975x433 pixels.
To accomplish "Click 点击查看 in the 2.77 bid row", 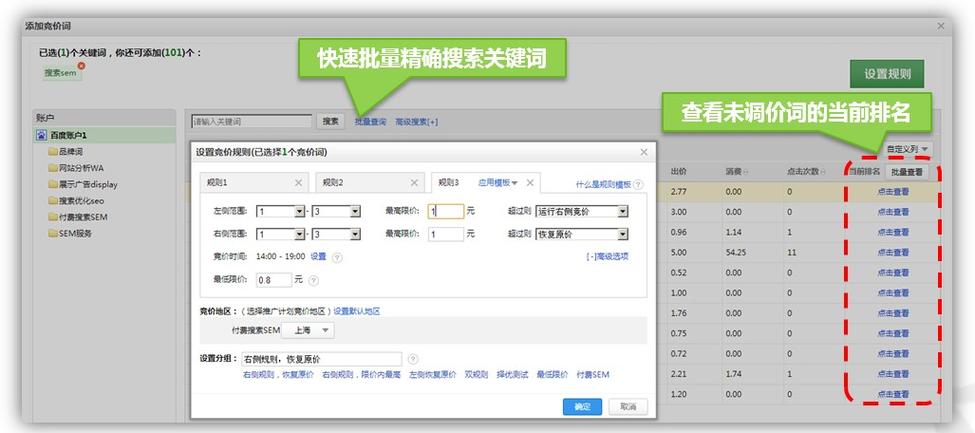I will click(x=893, y=192).
